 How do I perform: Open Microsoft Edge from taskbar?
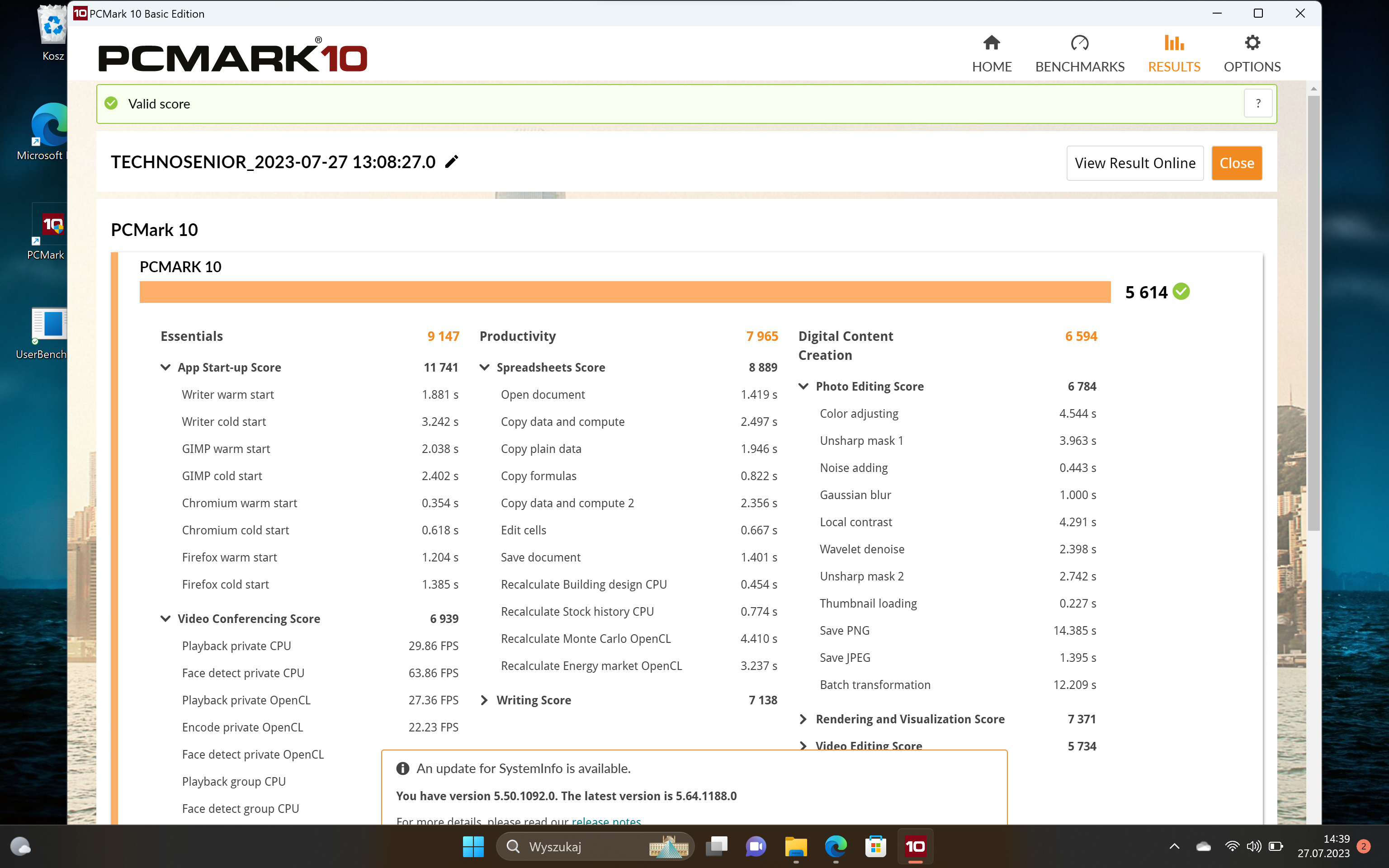(836, 846)
